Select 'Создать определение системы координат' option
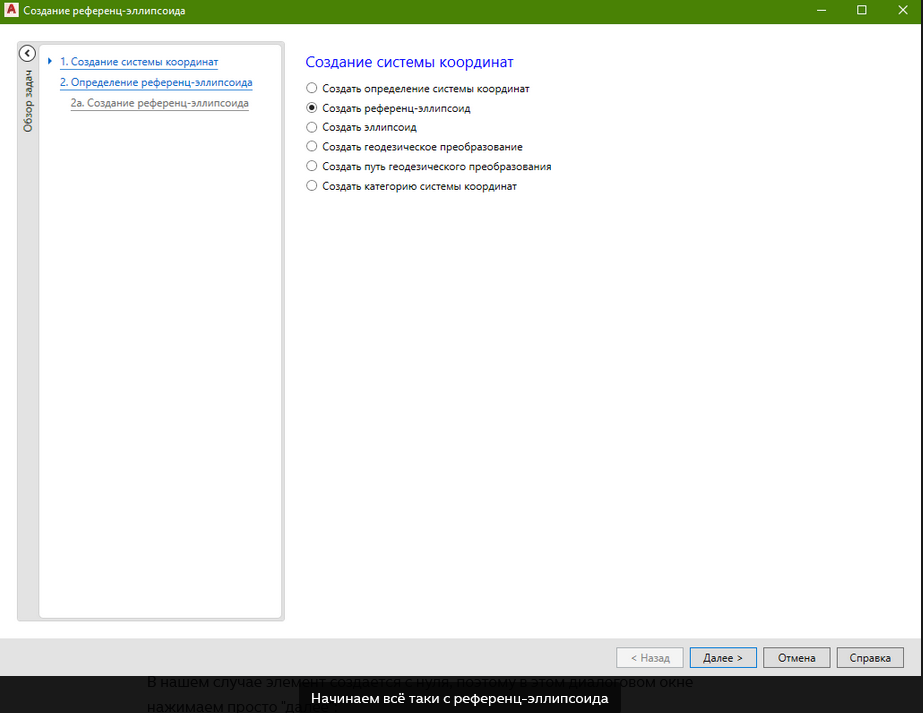Image resolution: width=923 pixels, height=713 pixels. point(312,89)
